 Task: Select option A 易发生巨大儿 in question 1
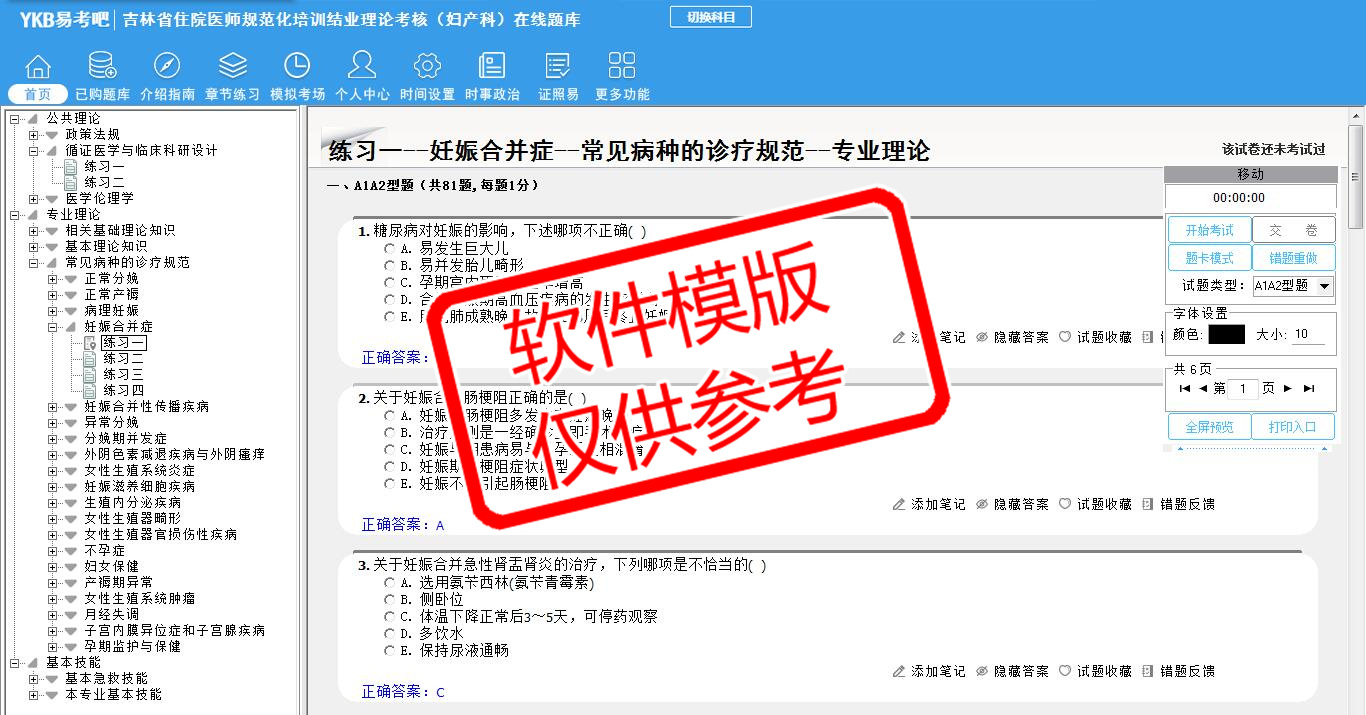390,248
